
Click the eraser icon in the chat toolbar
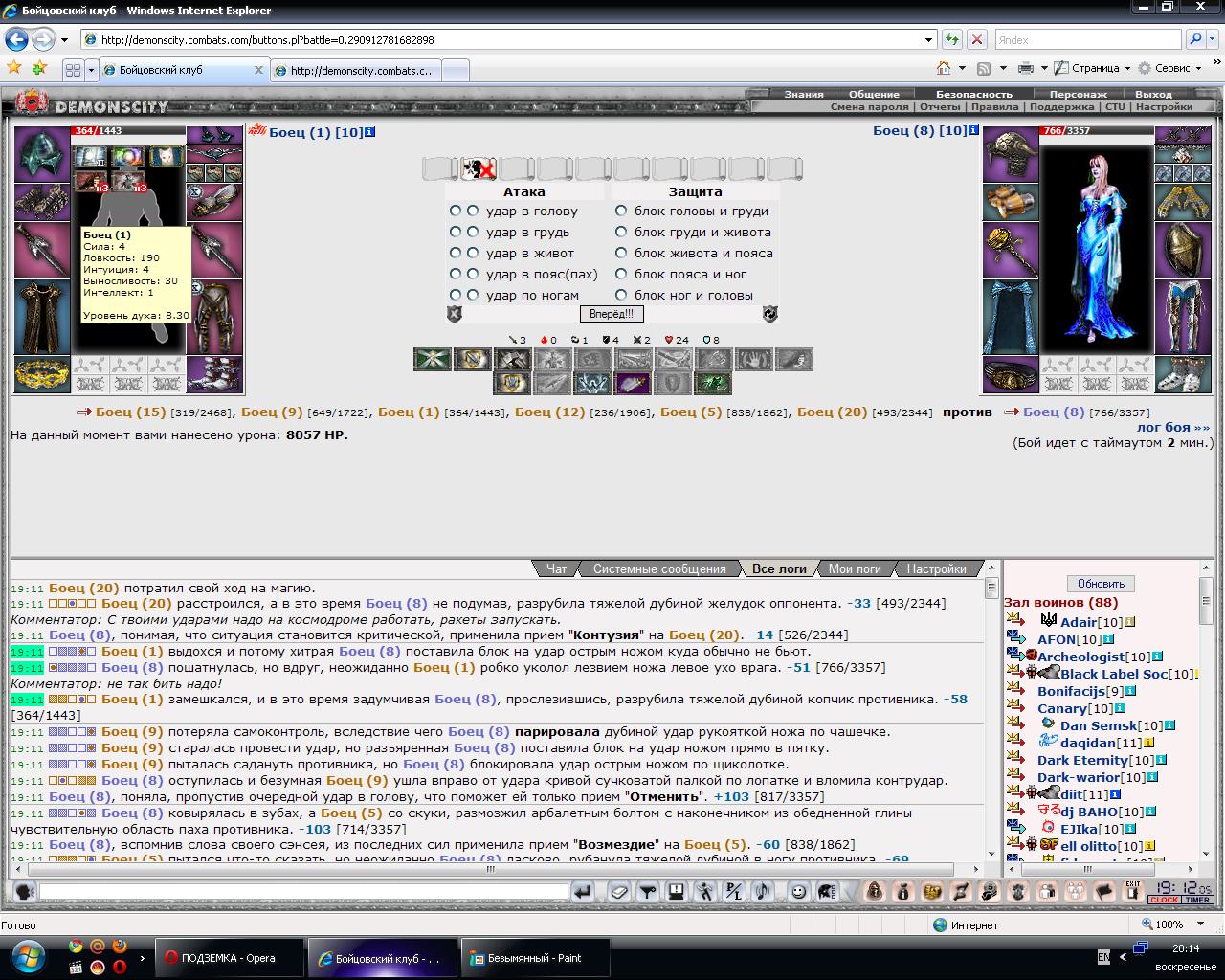(x=618, y=892)
